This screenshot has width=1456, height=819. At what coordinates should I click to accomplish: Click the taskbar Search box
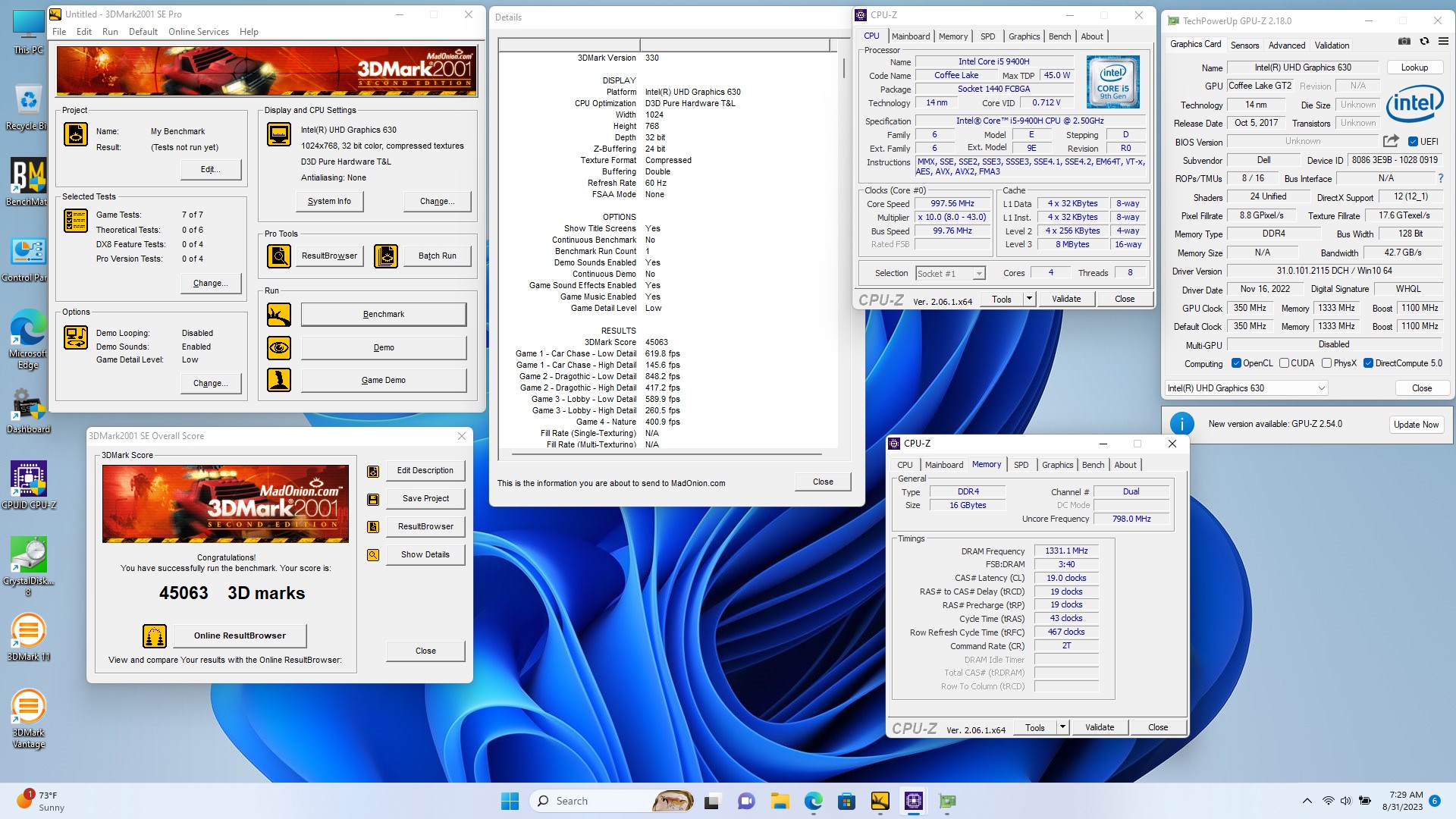(613, 801)
